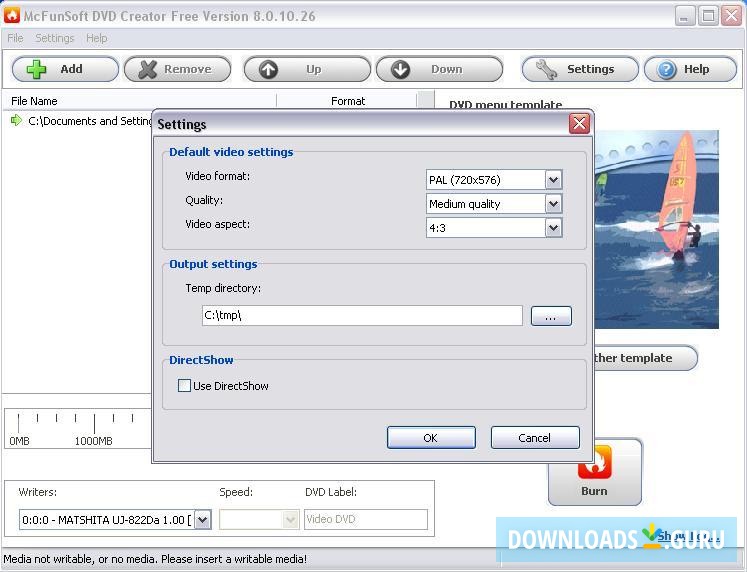Click the Add button label
Image resolution: width=747 pixels, height=572 pixels.
71,69
